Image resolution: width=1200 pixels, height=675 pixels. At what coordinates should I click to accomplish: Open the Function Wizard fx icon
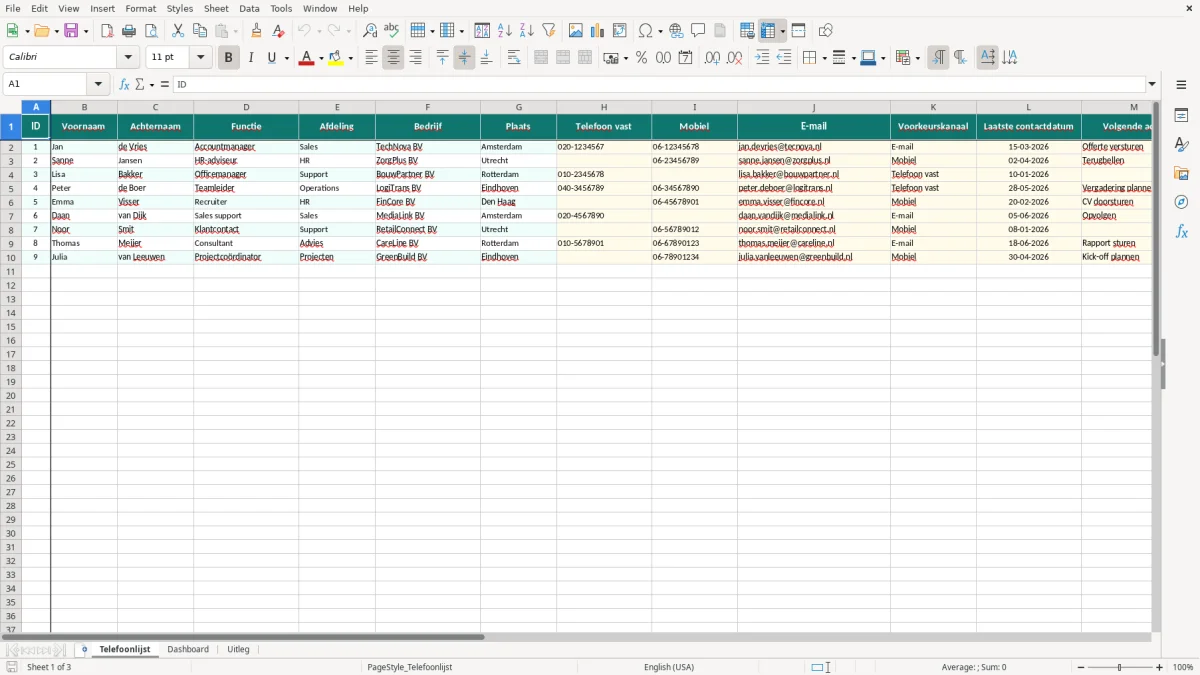124,84
